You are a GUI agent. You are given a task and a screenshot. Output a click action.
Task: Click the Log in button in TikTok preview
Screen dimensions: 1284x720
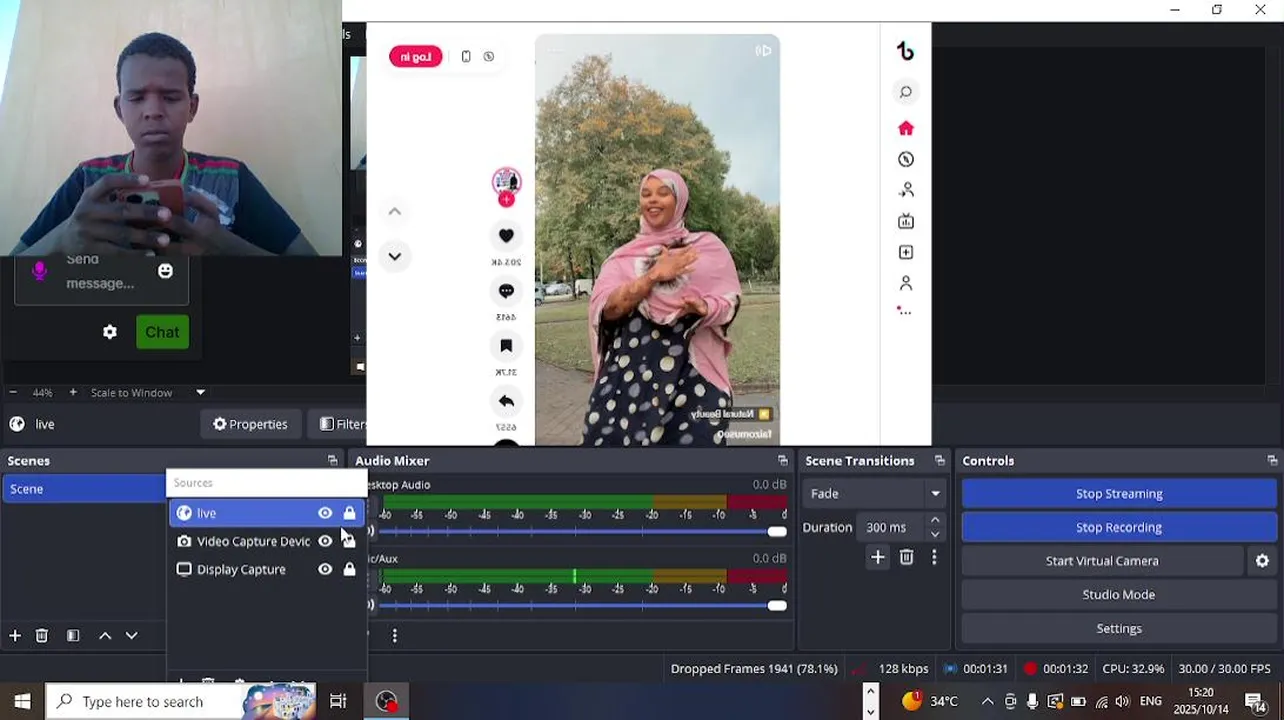point(415,57)
